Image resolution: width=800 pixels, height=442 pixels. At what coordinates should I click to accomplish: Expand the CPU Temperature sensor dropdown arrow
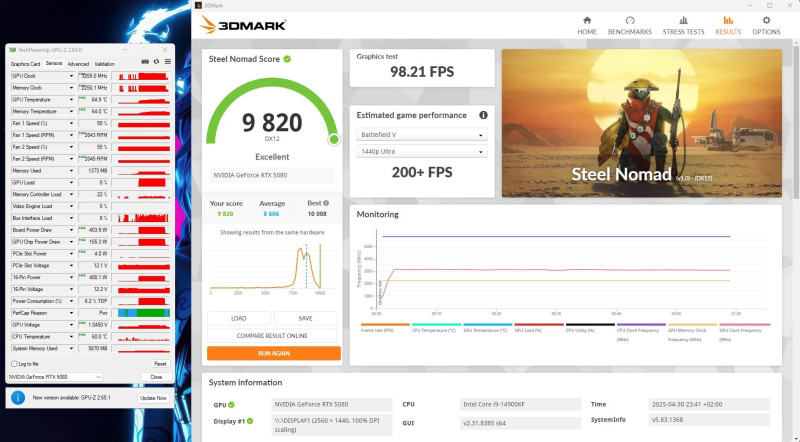pyautogui.click(x=71, y=337)
